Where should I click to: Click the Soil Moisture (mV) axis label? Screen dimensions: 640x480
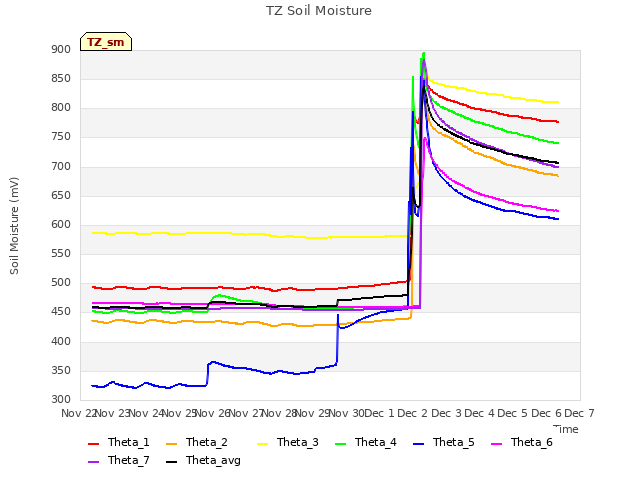click(14, 226)
